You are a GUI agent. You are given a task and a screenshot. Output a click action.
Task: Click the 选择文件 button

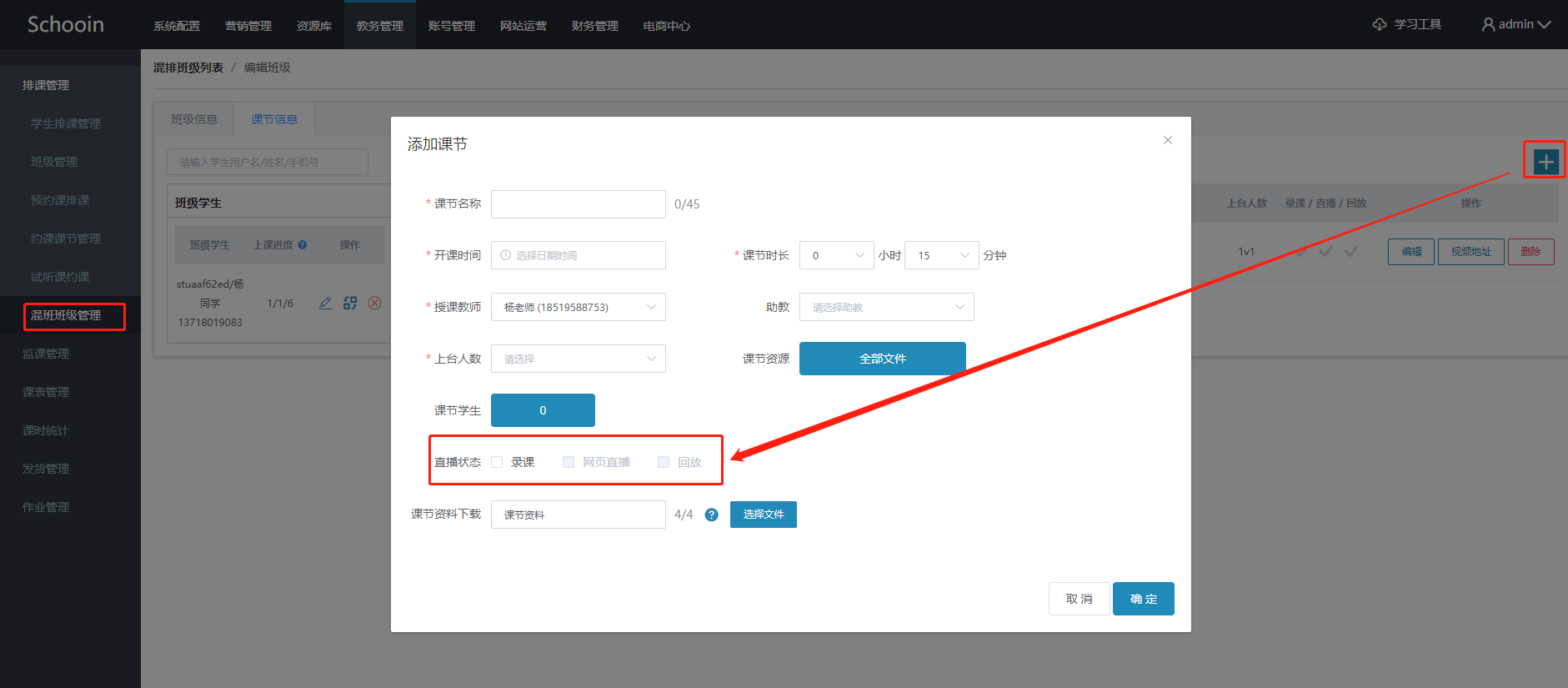[764, 515]
